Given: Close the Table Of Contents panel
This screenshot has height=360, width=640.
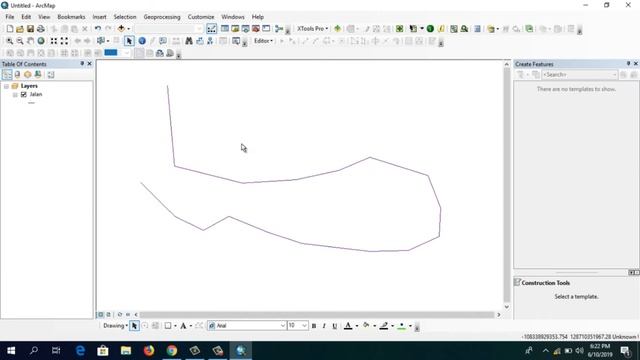Looking at the screenshot, I should (90, 64).
